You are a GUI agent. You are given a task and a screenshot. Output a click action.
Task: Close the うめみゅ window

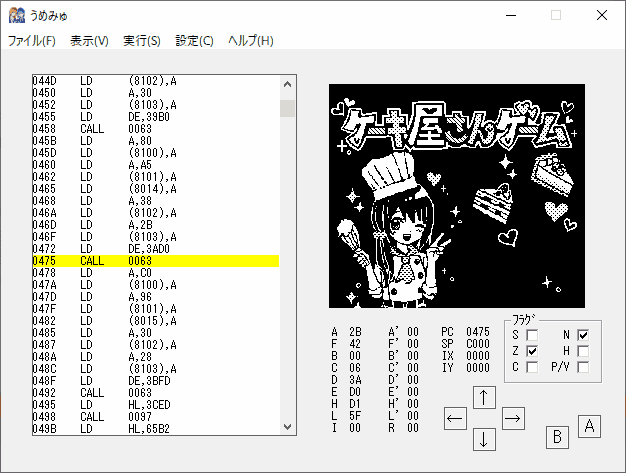(602, 16)
